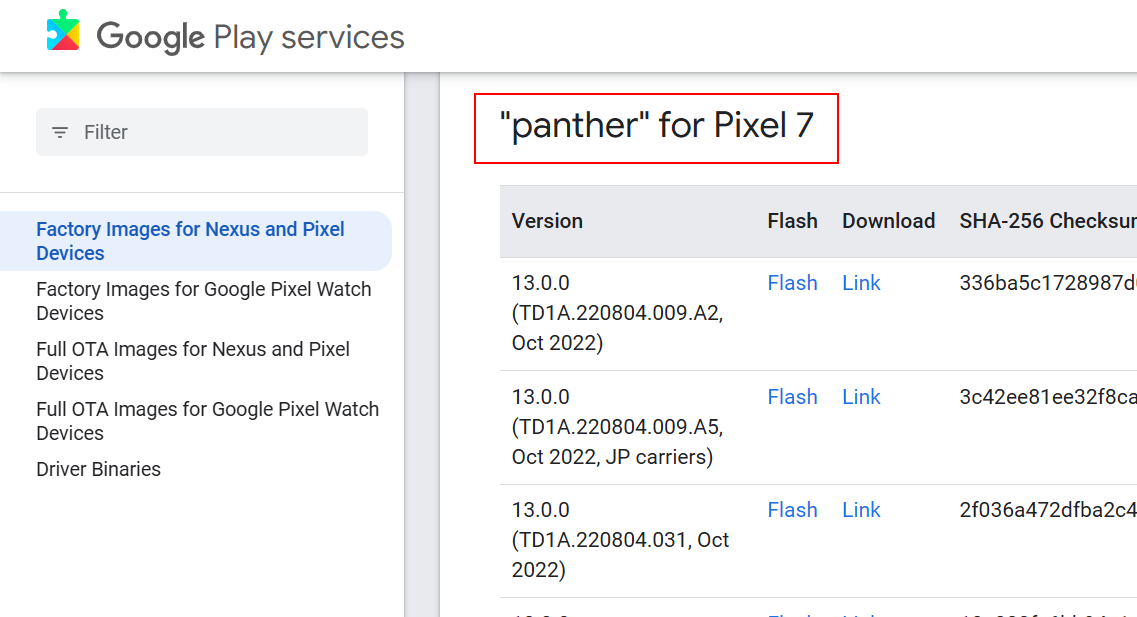Screen dimensions: 1137x617
Task: Click download Link for the JP carriers build
Action: tap(861, 397)
